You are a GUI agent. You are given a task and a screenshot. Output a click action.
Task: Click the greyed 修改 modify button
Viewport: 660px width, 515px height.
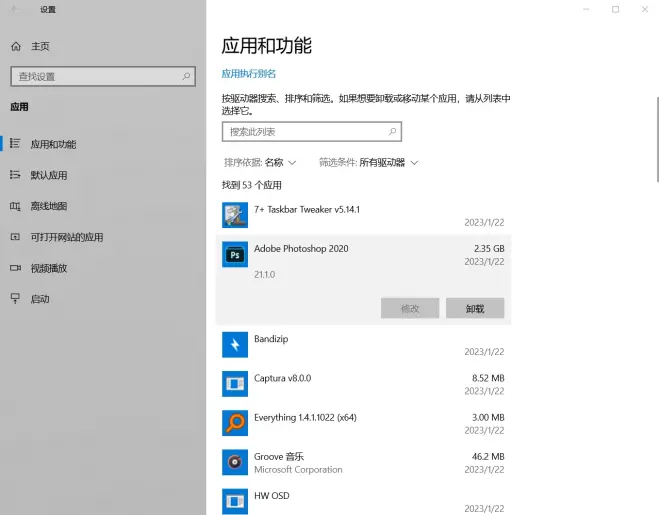(410, 308)
